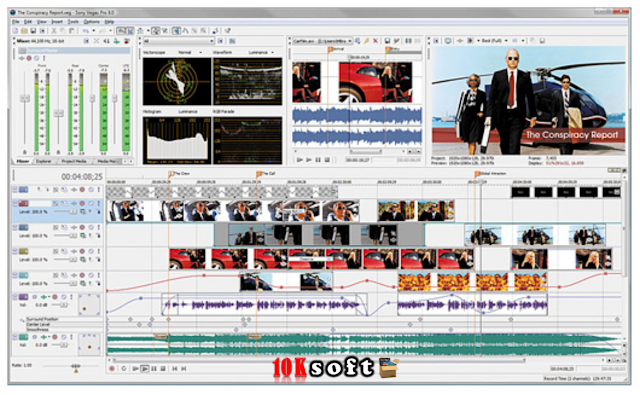Click timeline Go To Start button
Viewport: 640px width, 395px height.
175,369
